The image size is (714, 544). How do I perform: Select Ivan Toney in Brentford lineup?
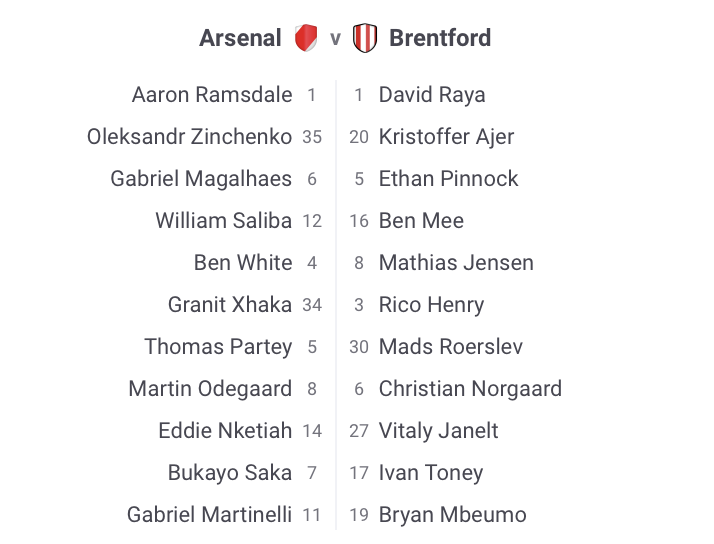tap(431, 473)
